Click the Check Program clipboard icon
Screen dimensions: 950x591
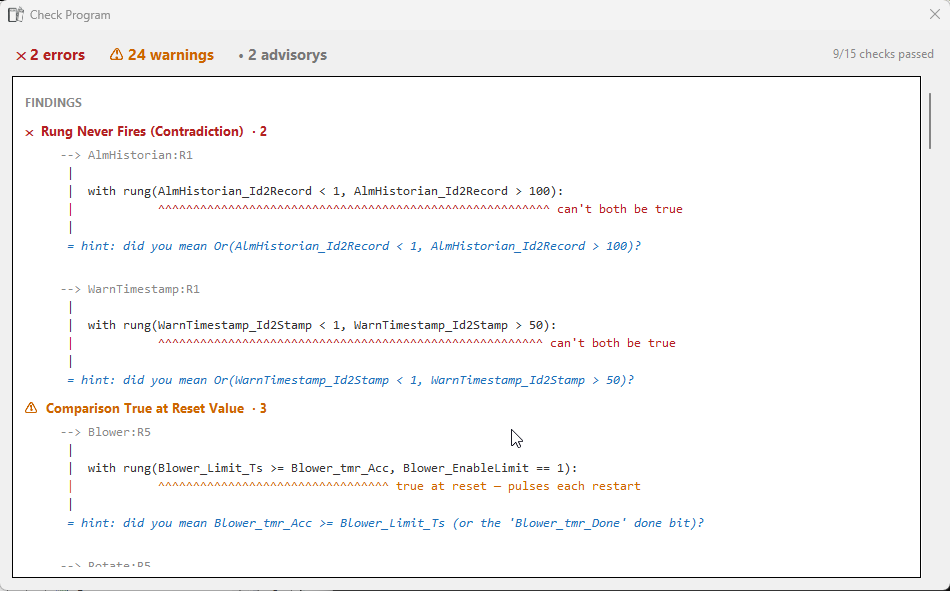[x=15, y=15]
